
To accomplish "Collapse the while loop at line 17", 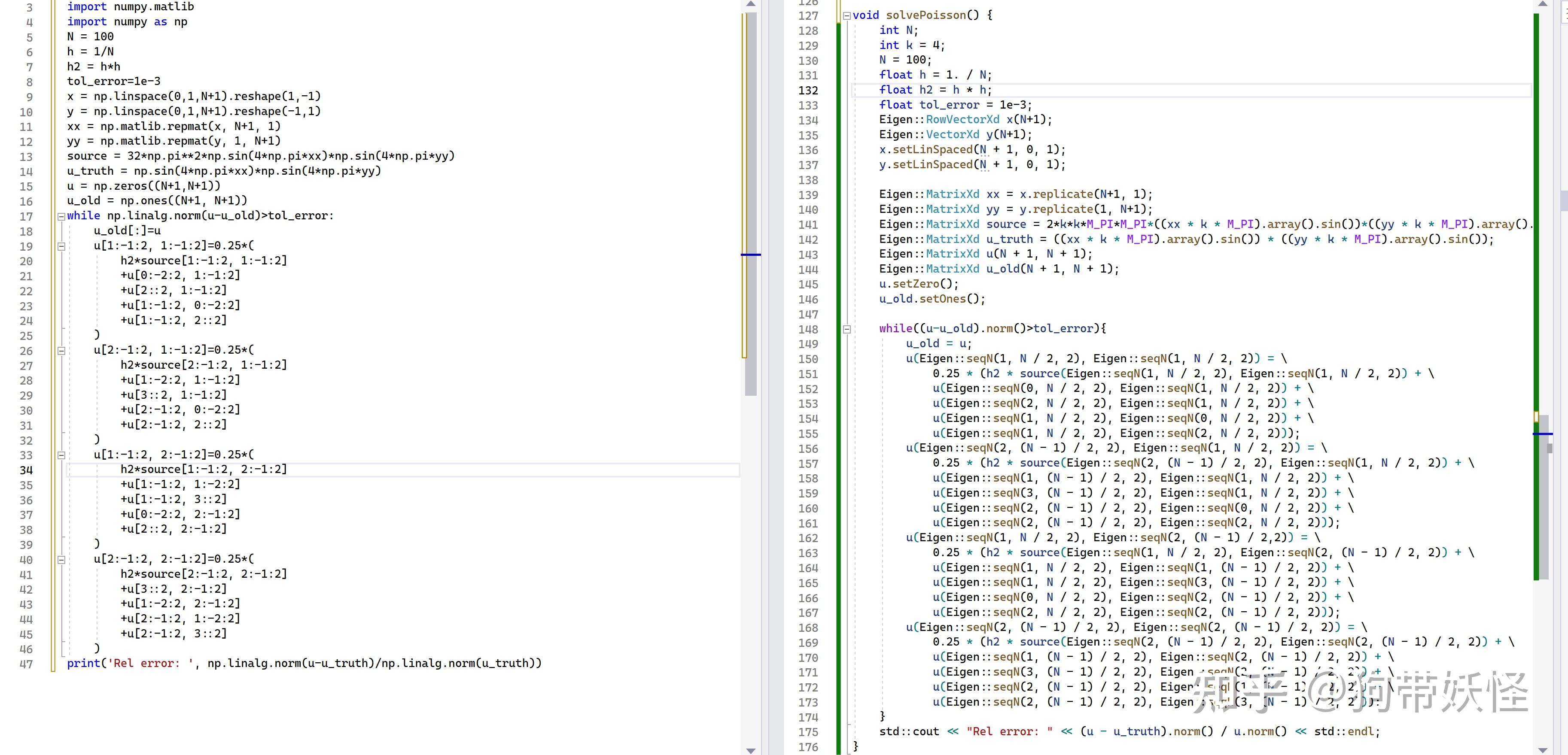I will pyautogui.click(x=61, y=217).
